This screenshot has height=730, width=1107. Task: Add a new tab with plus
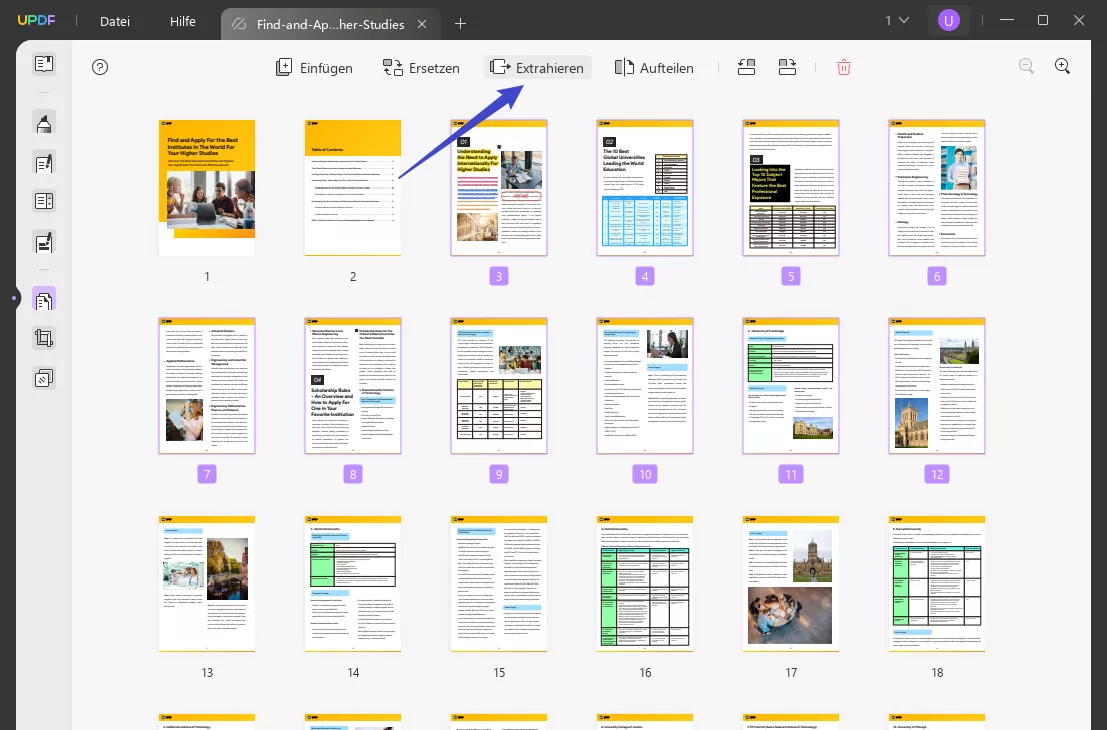point(460,24)
